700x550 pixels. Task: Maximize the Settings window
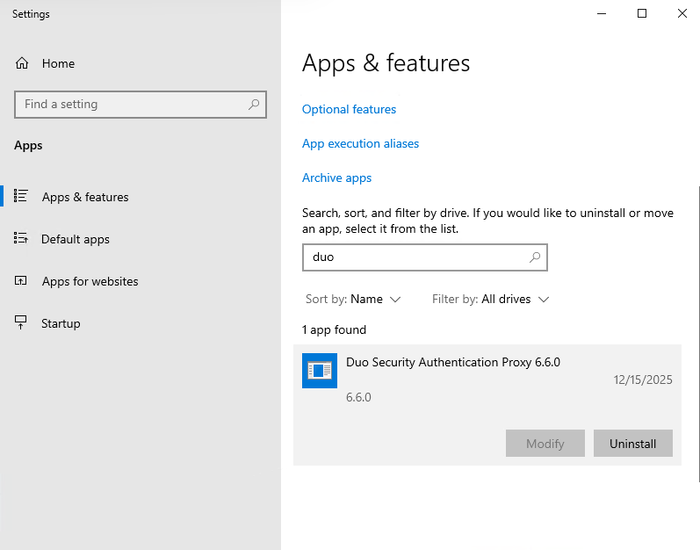click(x=642, y=13)
